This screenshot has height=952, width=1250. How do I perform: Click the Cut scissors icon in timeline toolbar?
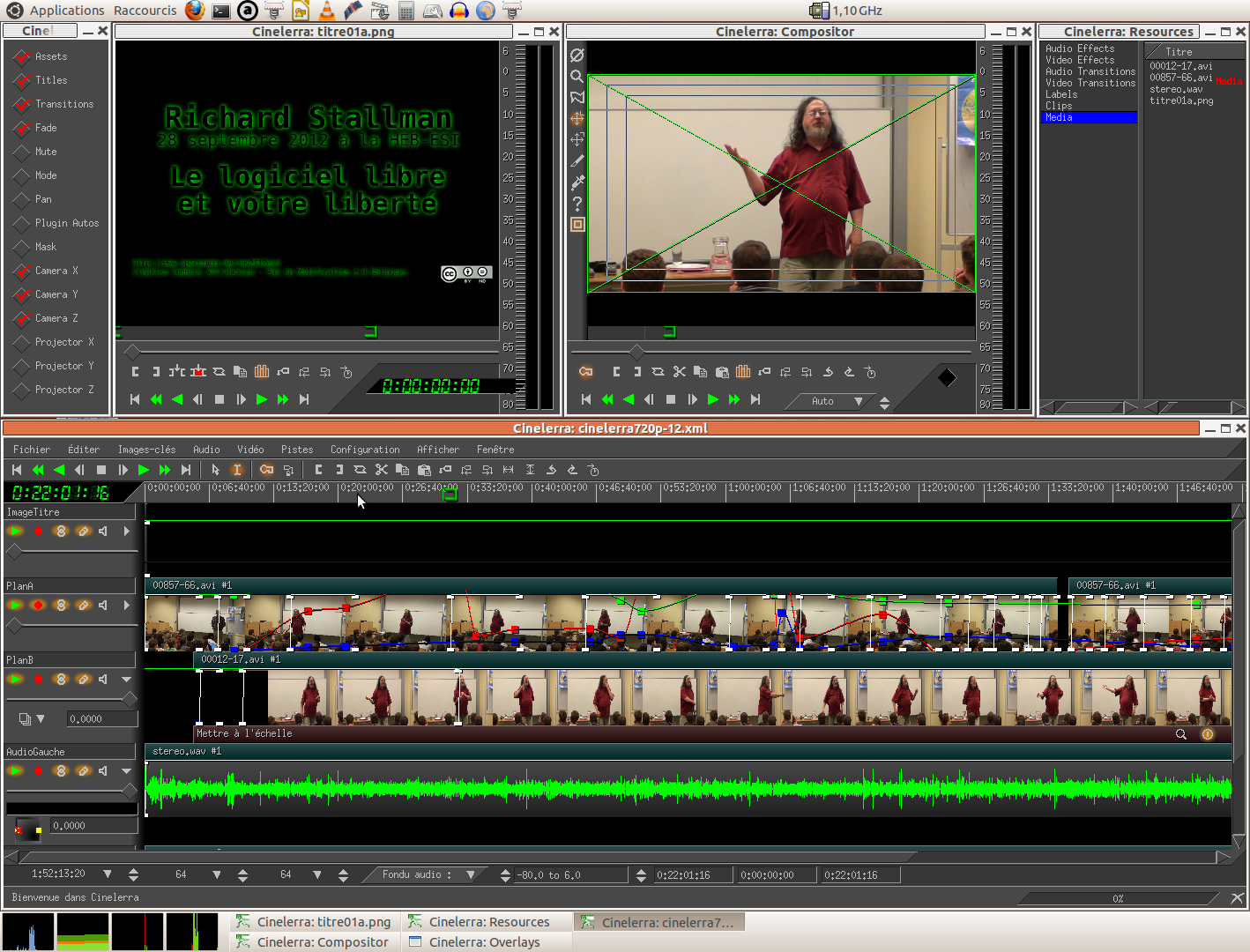[x=381, y=470]
